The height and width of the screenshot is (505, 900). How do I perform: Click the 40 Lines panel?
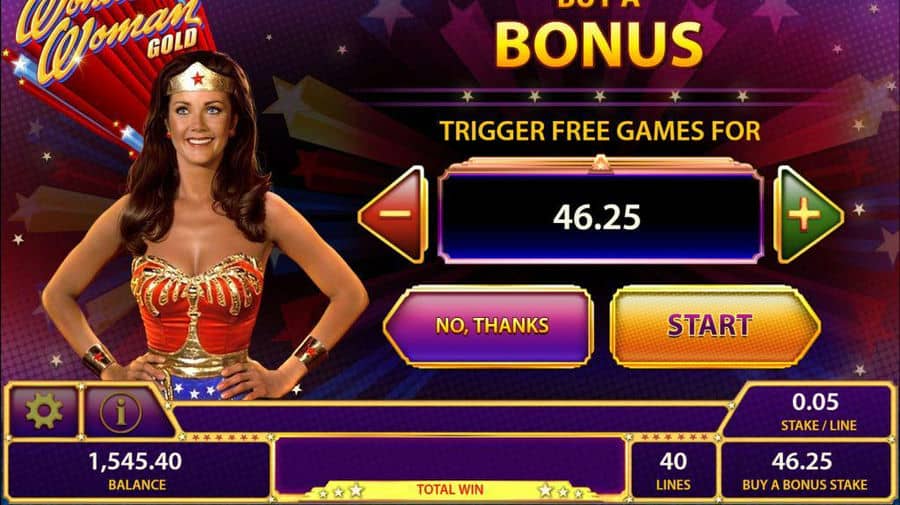coord(673,471)
